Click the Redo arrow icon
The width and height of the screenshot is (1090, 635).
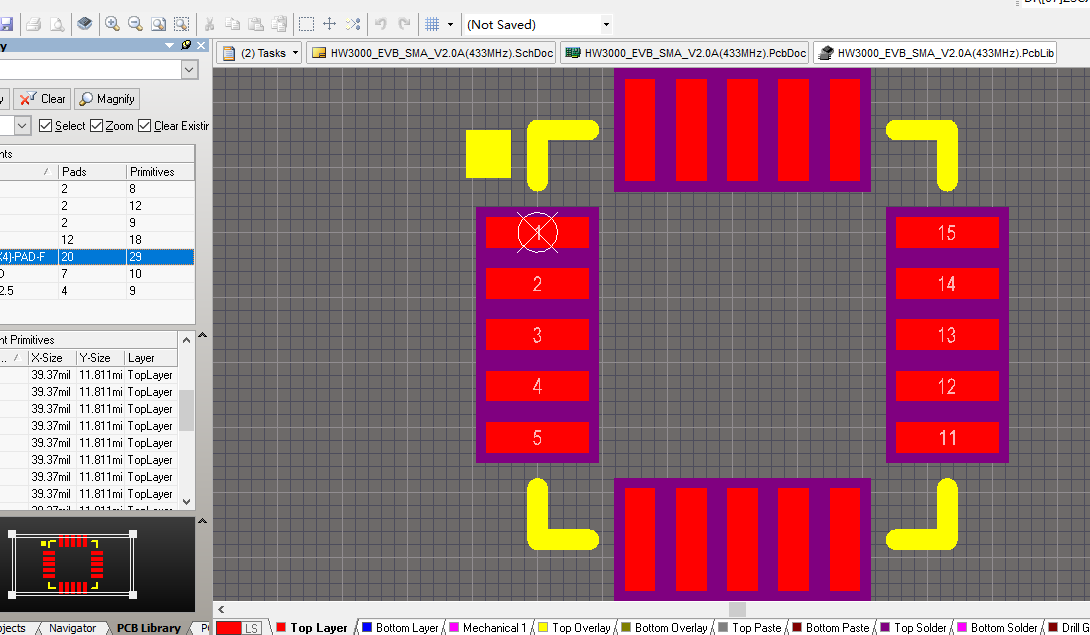point(404,24)
